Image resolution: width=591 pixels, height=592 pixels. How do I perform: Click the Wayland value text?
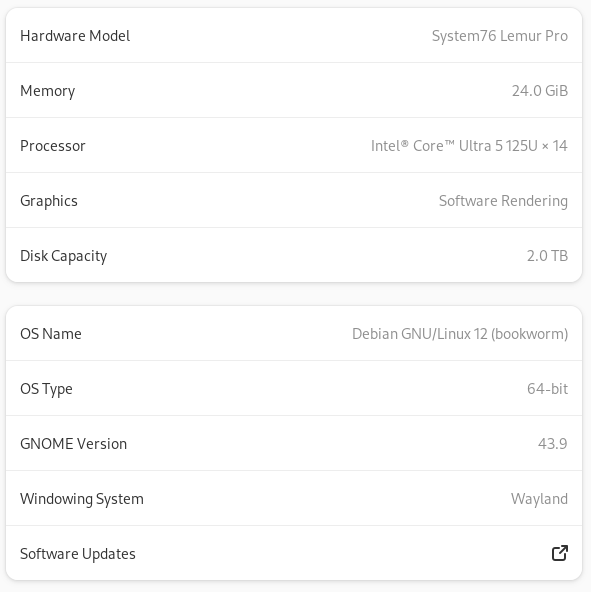(539, 499)
